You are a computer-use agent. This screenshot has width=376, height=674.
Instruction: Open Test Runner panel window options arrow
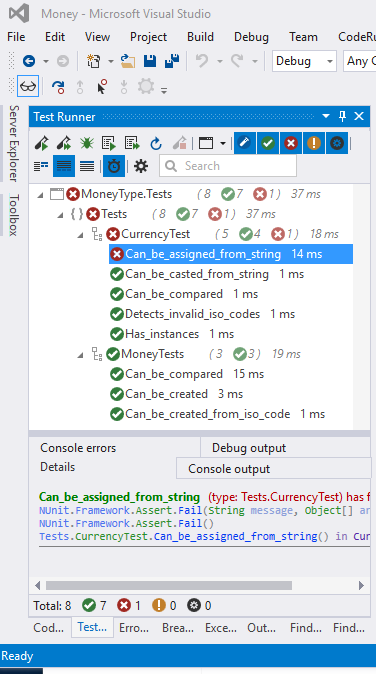tap(326, 116)
